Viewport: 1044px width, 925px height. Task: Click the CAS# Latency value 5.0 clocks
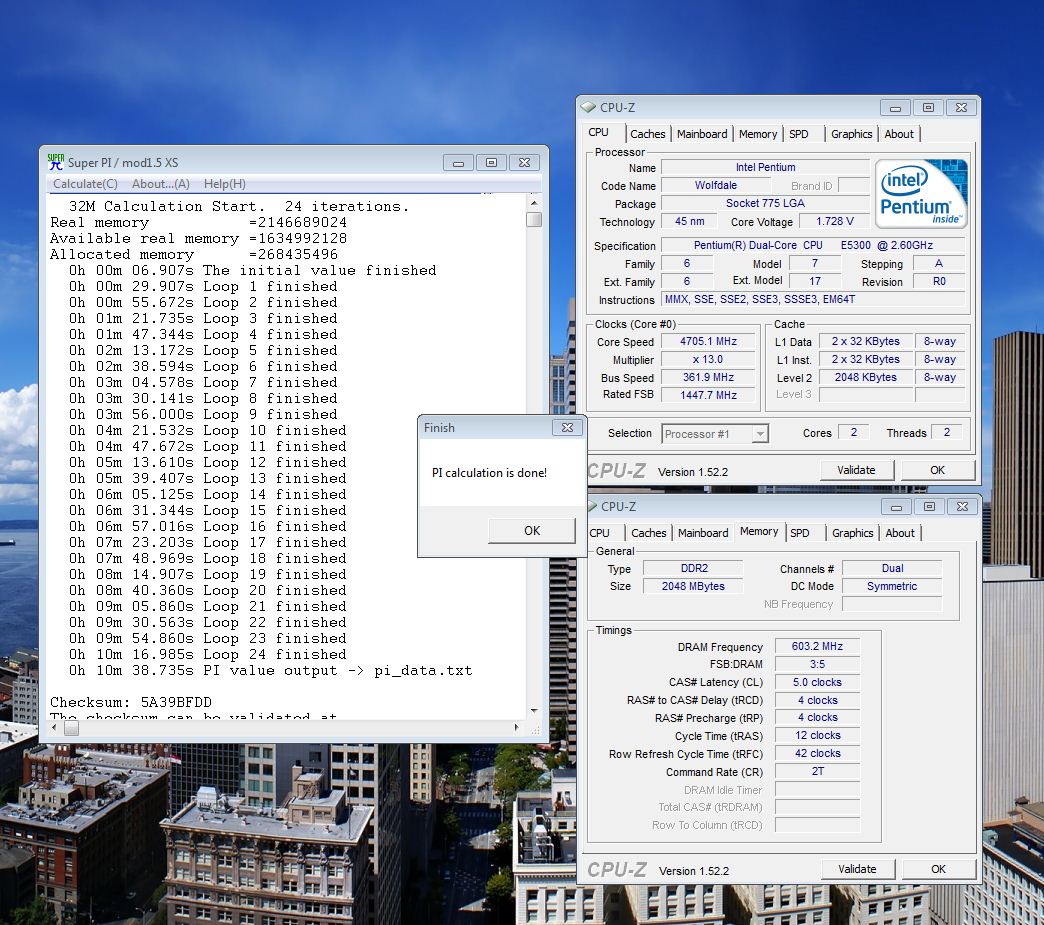(817, 683)
